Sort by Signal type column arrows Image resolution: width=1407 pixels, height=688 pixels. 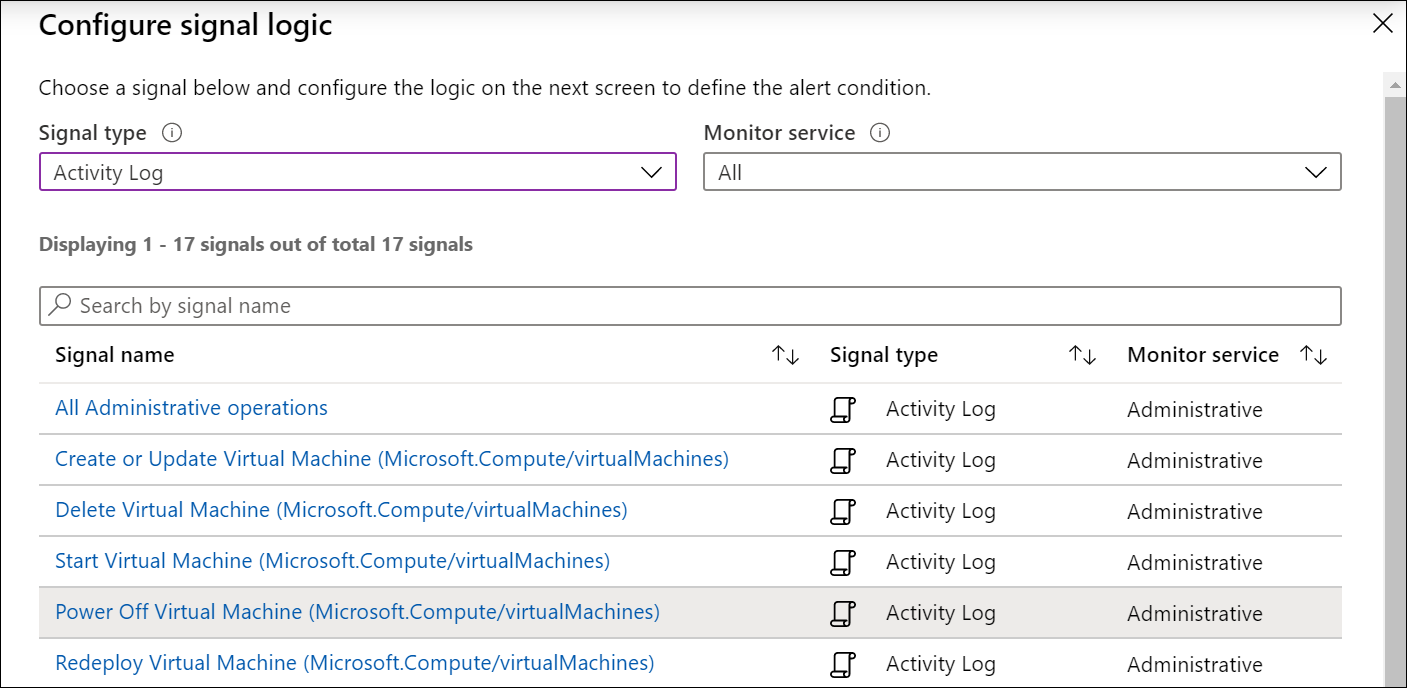1082,355
